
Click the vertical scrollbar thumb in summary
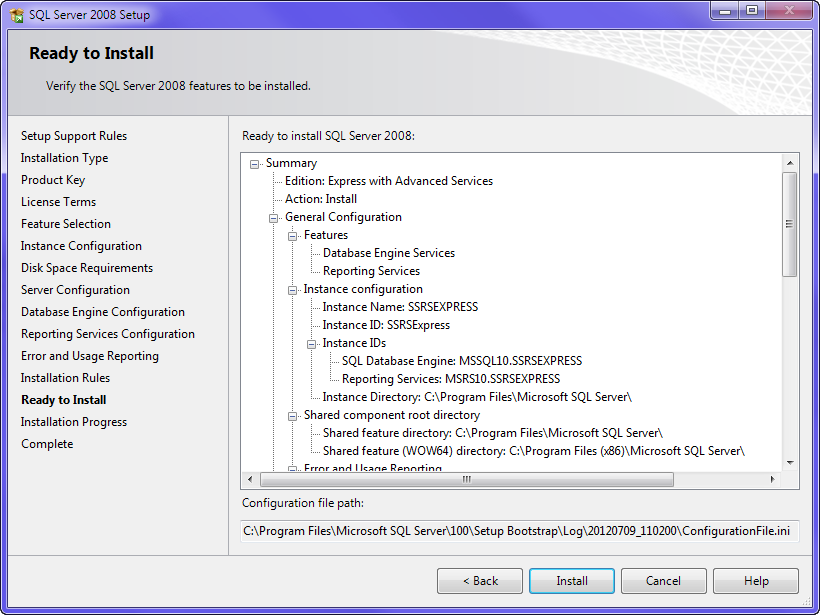[x=790, y=224]
